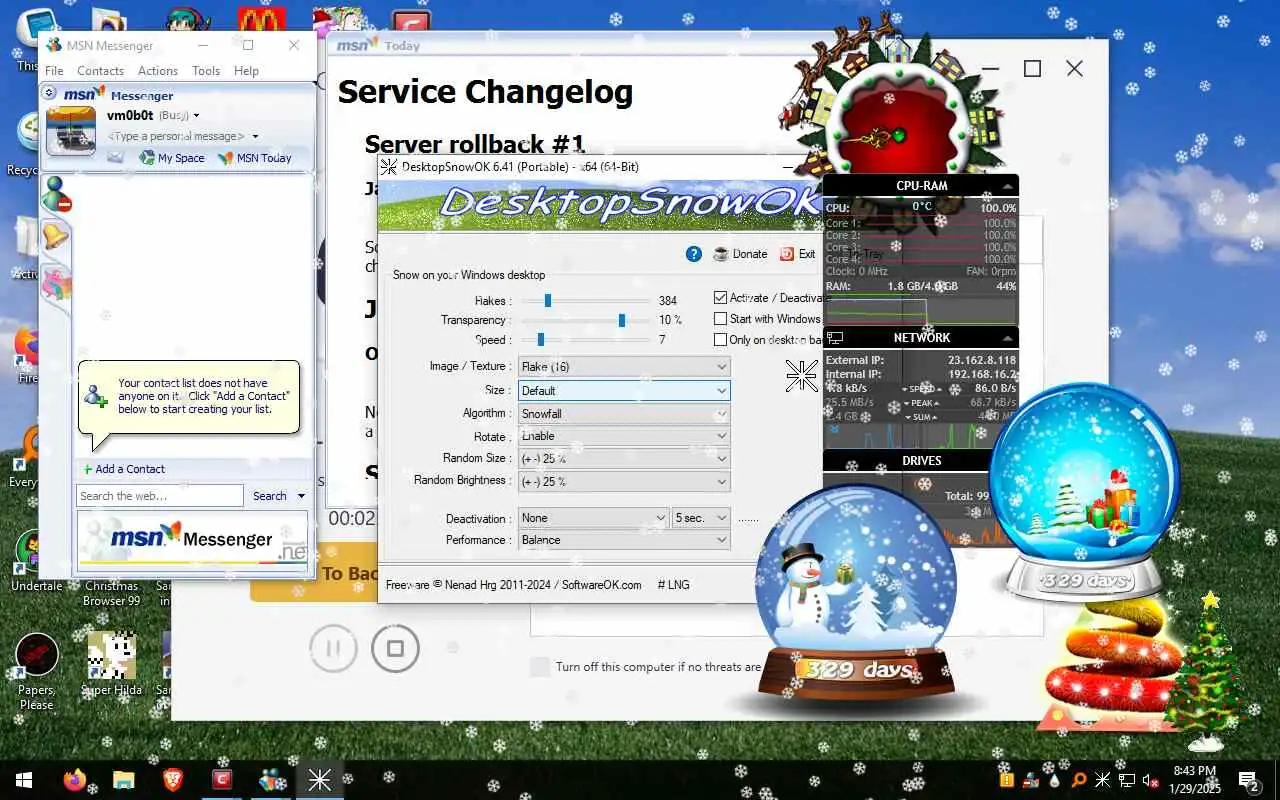Open the personal message dropdown arrow
This screenshot has height=800, width=1280.
pyautogui.click(x=255, y=136)
